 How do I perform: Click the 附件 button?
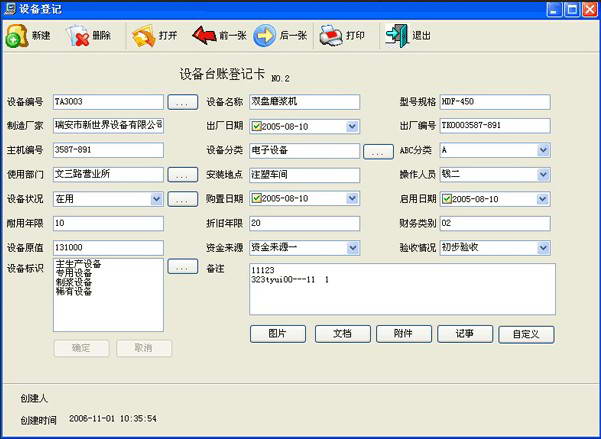pos(404,334)
